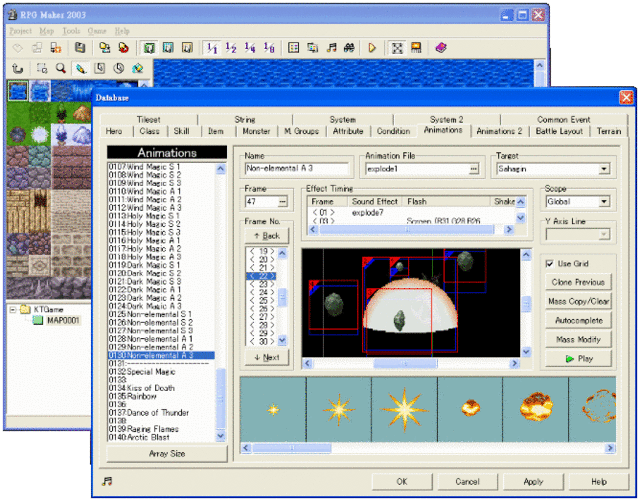Switch to the Monster tab

[x=256, y=131]
